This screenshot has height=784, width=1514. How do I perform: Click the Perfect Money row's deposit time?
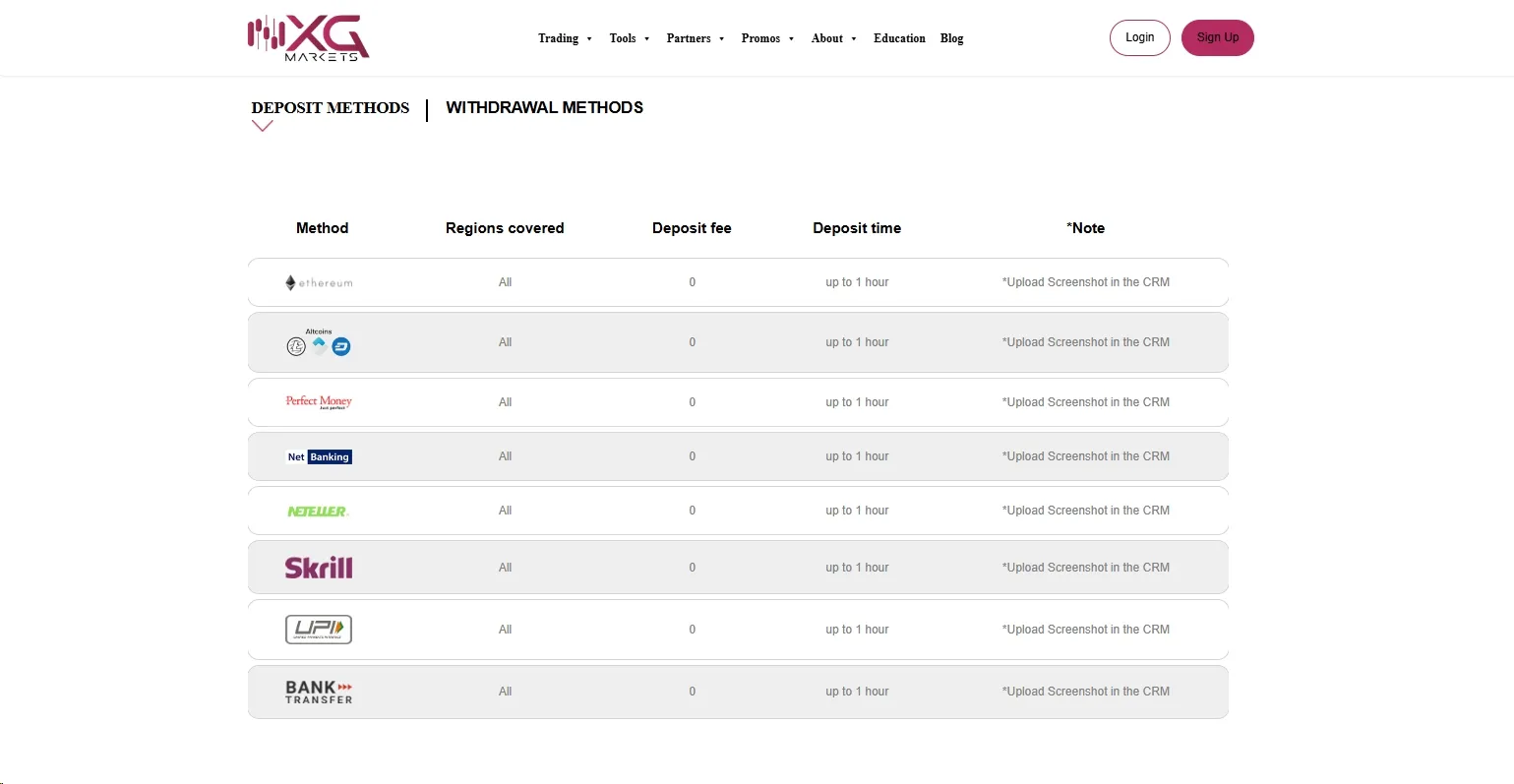coord(857,402)
